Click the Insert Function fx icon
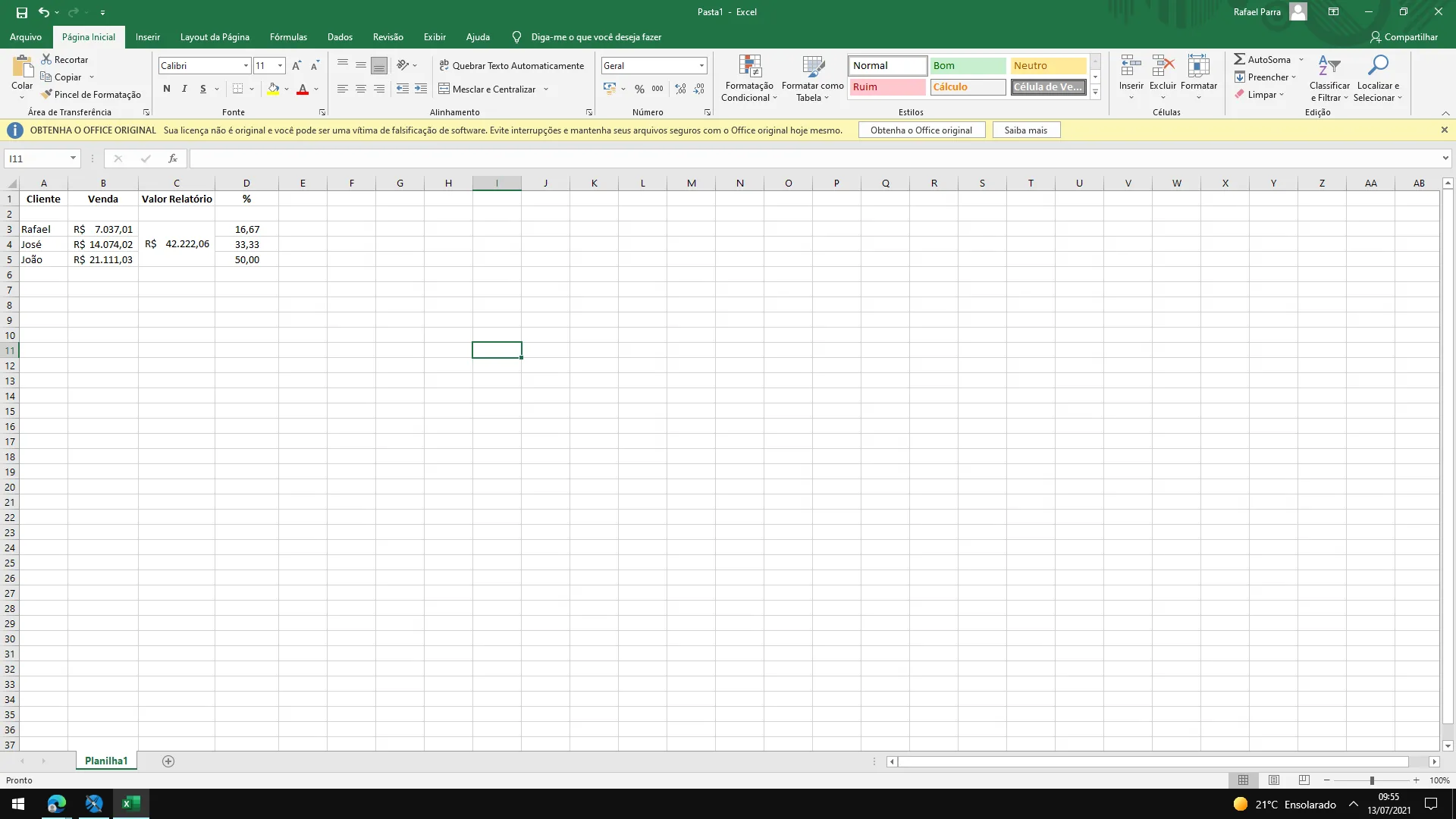Screen dimensions: 1456x819 point(173,158)
